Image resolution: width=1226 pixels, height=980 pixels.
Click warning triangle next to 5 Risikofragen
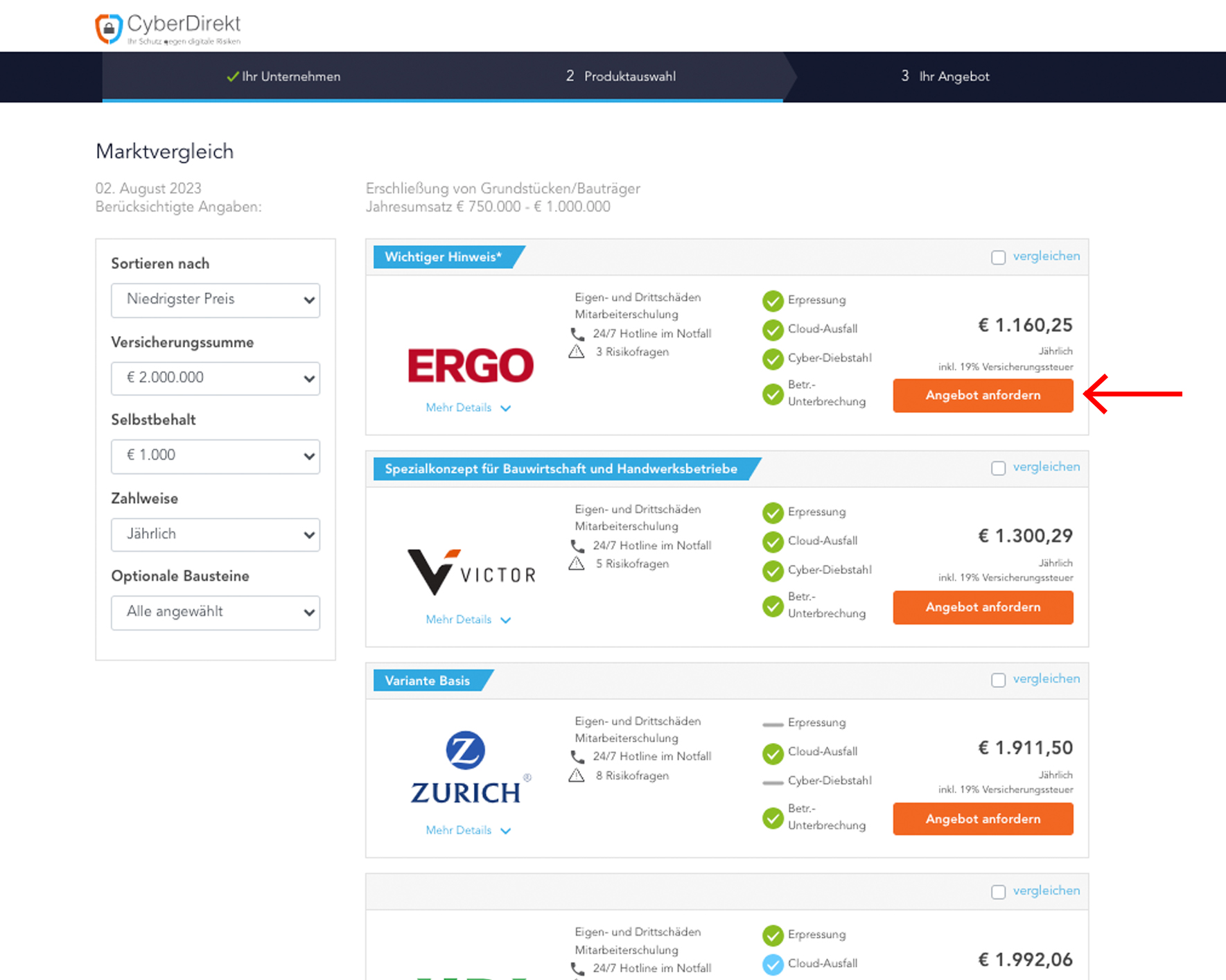577,564
